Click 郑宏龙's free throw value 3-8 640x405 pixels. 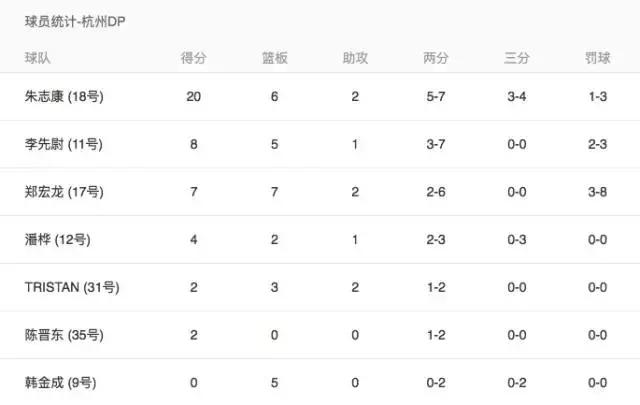(x=598, y=193)
